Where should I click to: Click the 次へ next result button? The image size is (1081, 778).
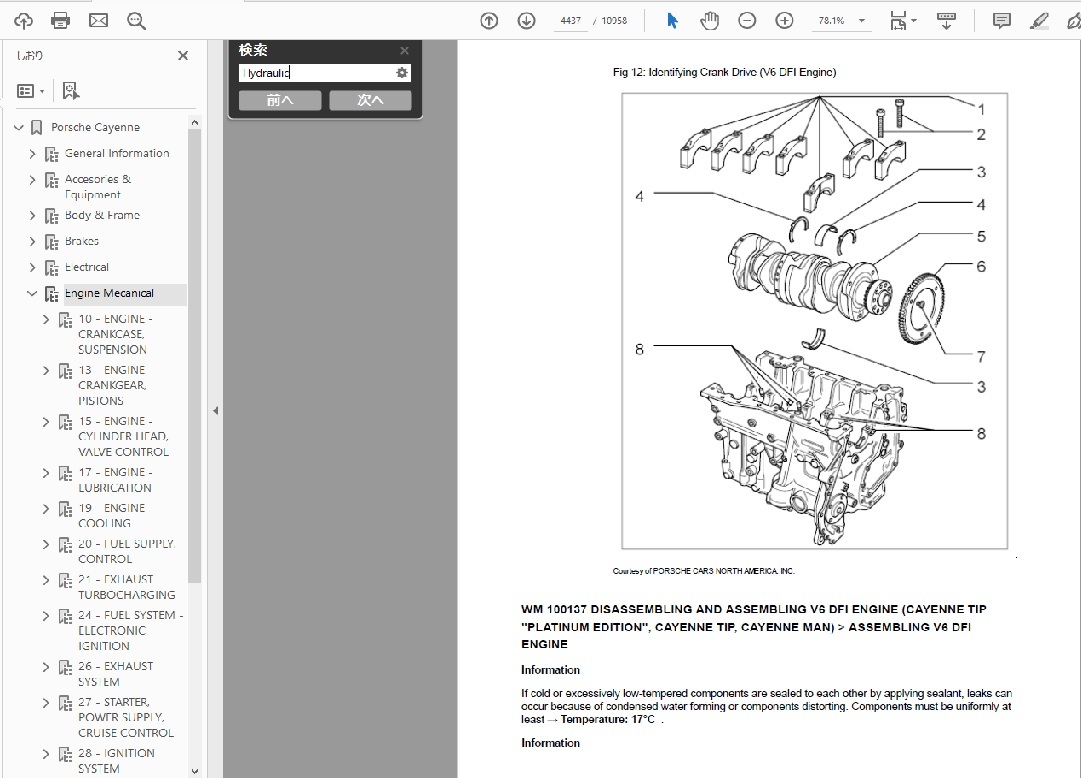370,100
